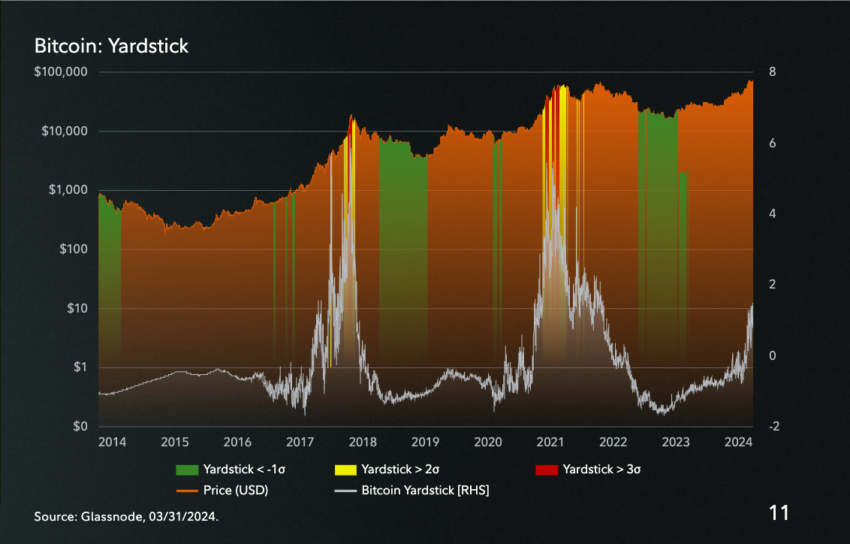Click the 2014 x-axis label
The image size is (850, 544).
112,443
